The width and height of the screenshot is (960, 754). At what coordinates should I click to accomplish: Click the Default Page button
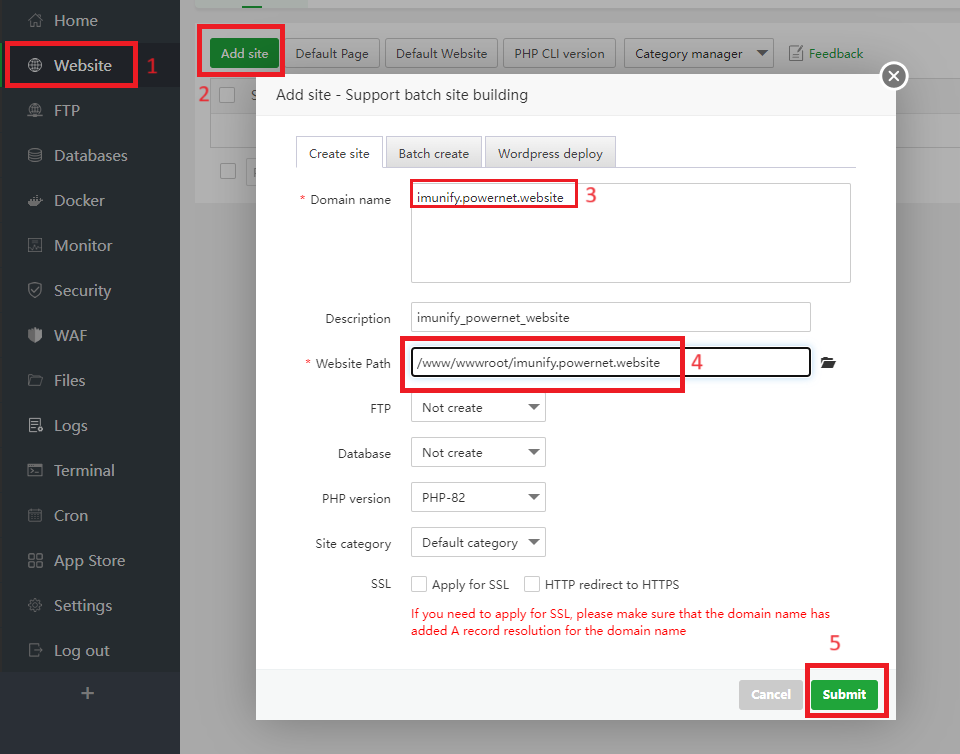332,53
